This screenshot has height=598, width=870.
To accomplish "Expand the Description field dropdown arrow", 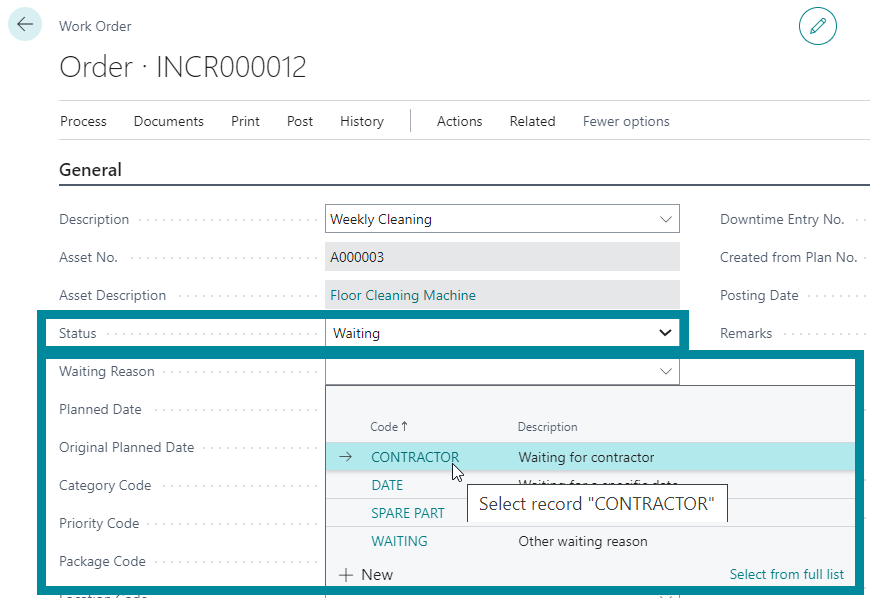I will 665,219.
